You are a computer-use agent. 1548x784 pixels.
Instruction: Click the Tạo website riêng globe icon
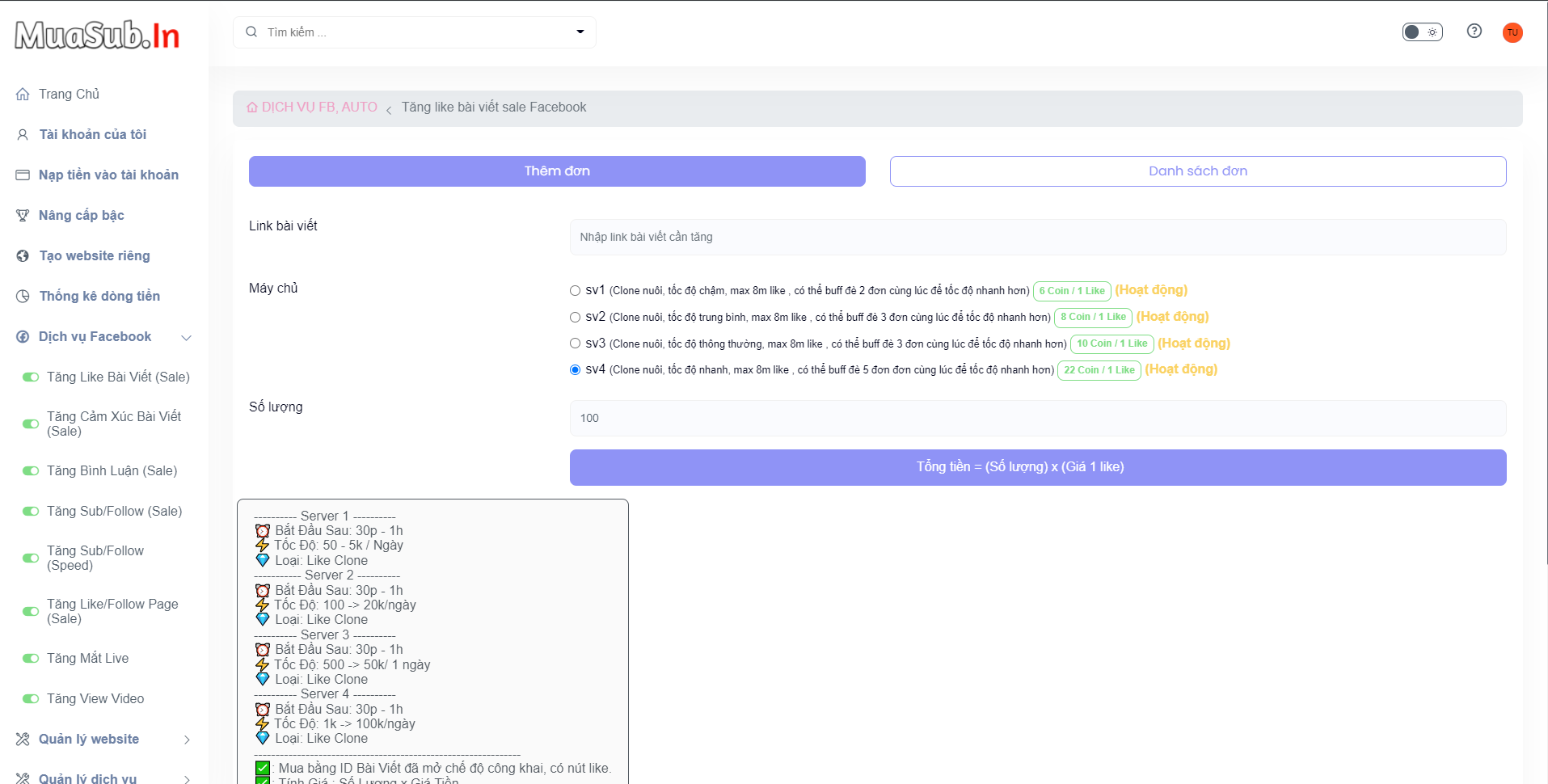click(23, 255)
